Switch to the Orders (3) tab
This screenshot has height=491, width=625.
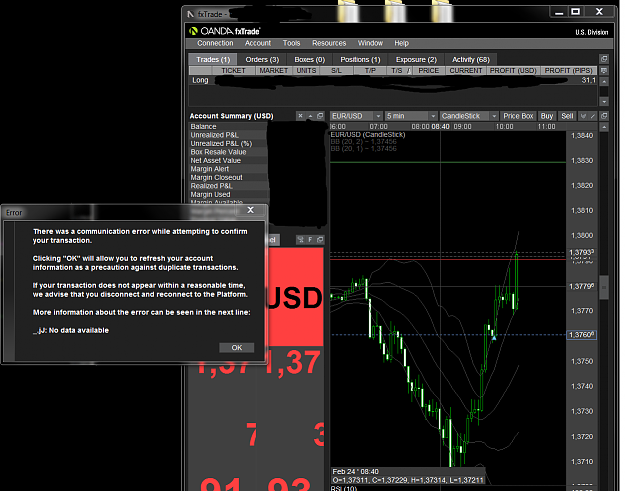[x=262, y=59]
